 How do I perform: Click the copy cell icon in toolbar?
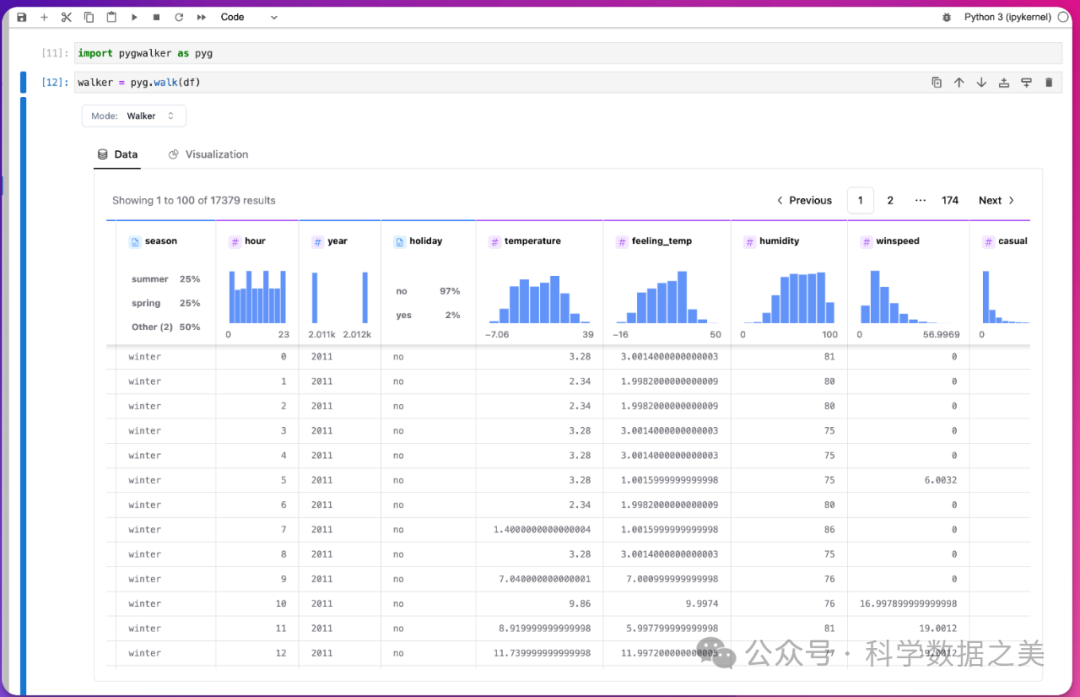click(89, 17)
